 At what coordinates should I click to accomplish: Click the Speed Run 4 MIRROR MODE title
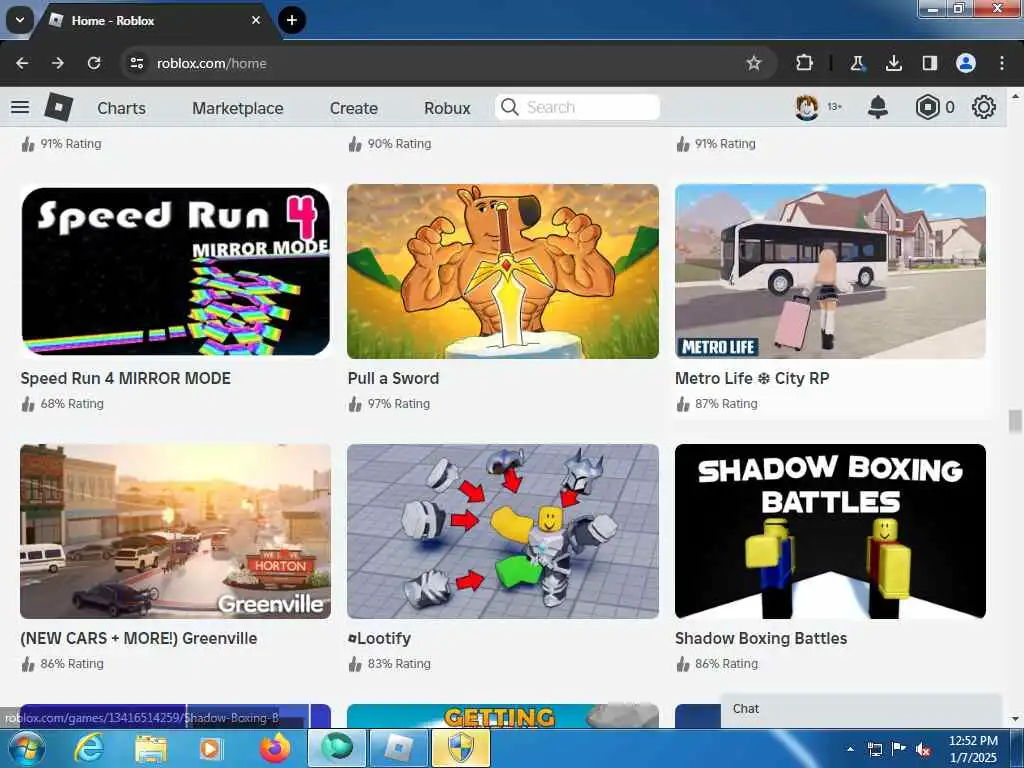pos(125,378)
